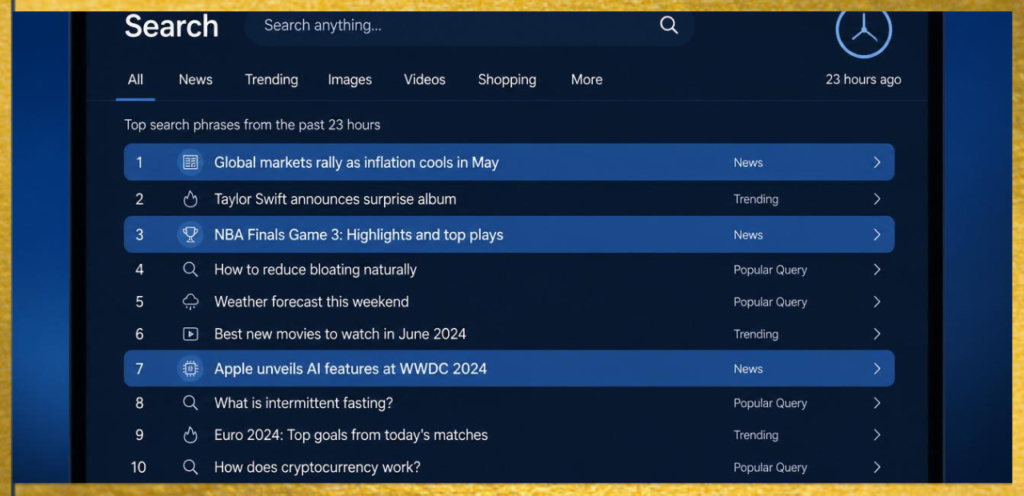This screenshot has height=496, width=1024.
Task: Click the Search anything input field
Action: point(470,26)
